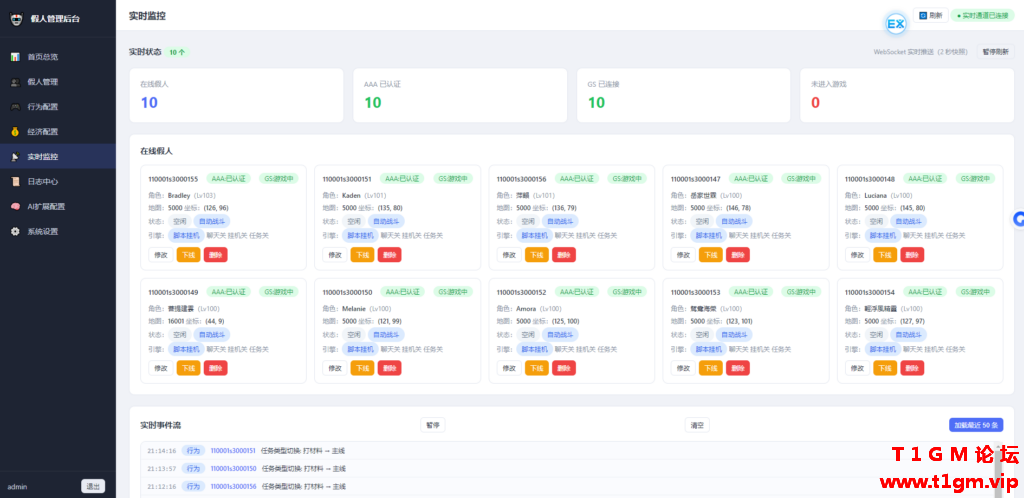This screenshot has width=1024, height=498.
Task: Click 清空 to clear the event stream
Action: (x=697, y=425)
